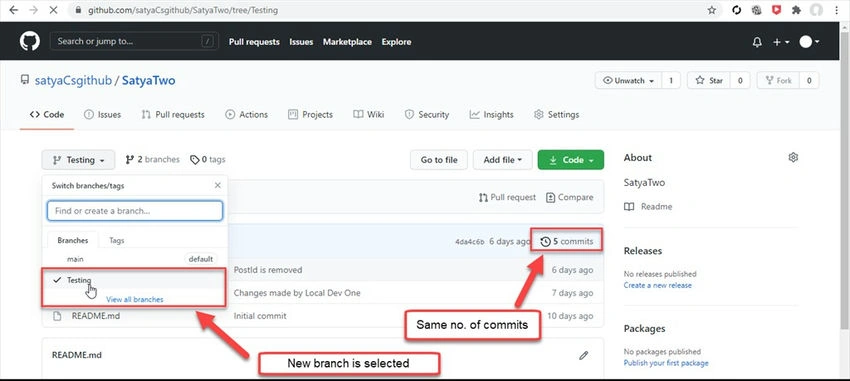
Task: Stop loading the page
Action: [53, 10]
